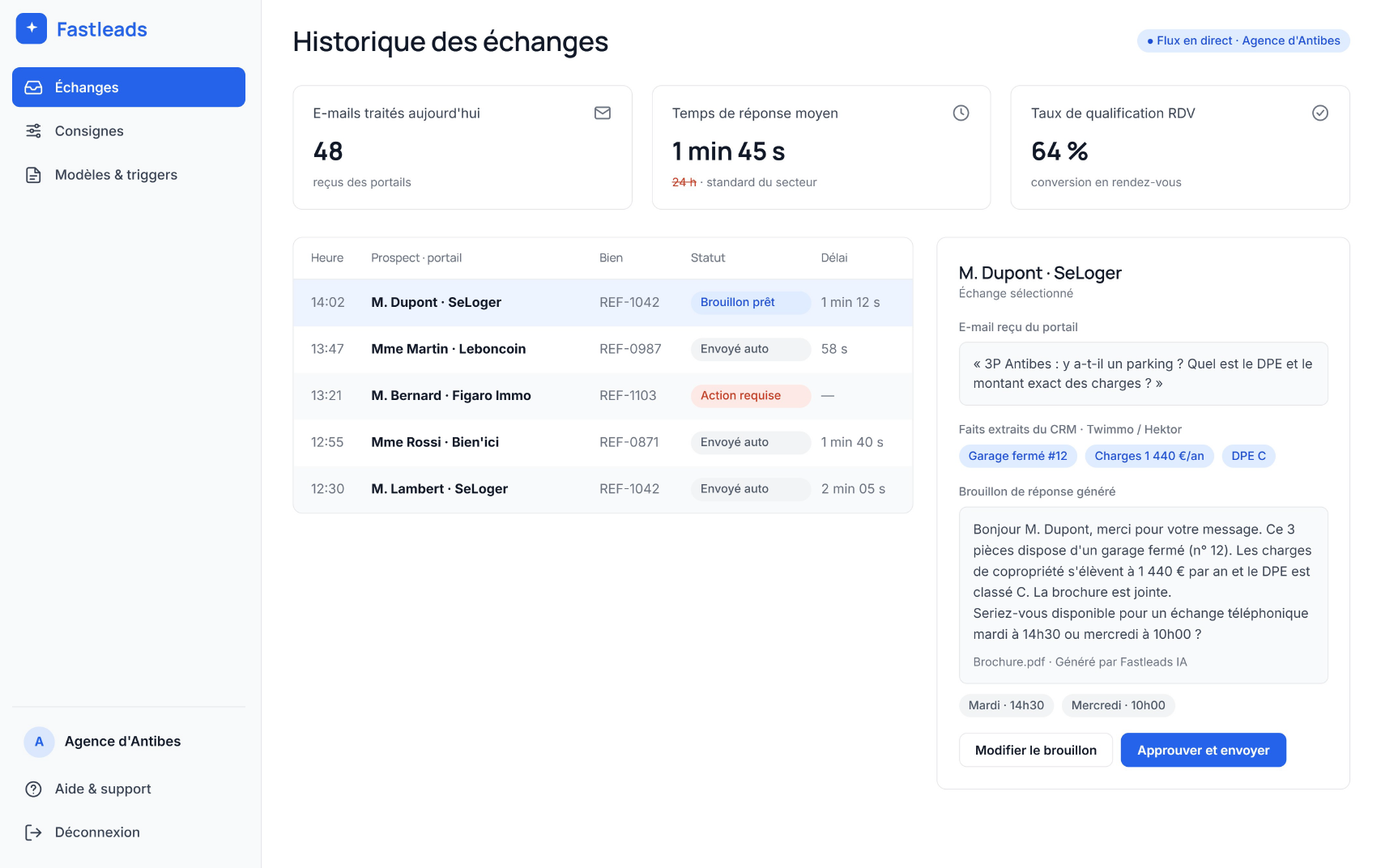Select the Mardi · 14h30 slot chip
Image resolution: width=1381 pixels, height=868 pixels.
(x=1006, y=705)
